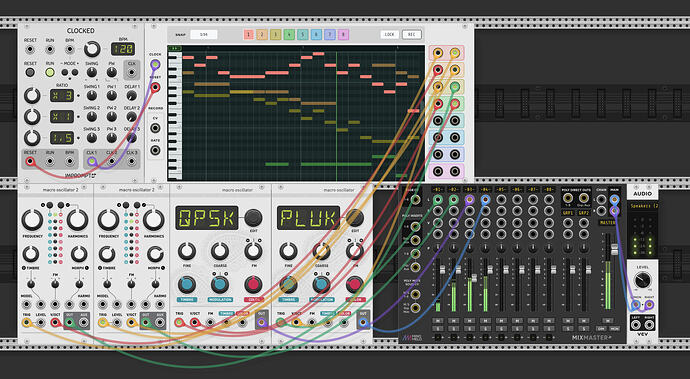
Task: Click the bottom RUN output jack on Clocked
Action: pos(50,162)
